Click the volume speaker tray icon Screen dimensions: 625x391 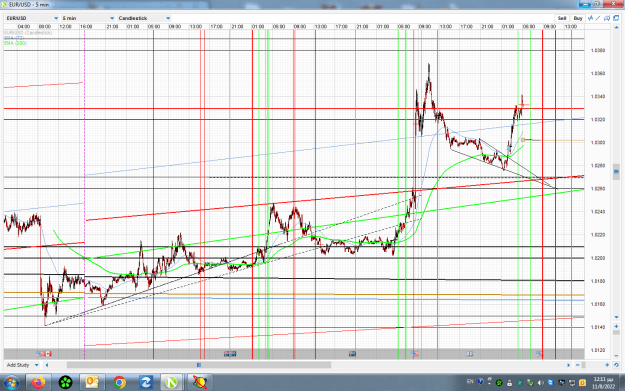point(541,383)
